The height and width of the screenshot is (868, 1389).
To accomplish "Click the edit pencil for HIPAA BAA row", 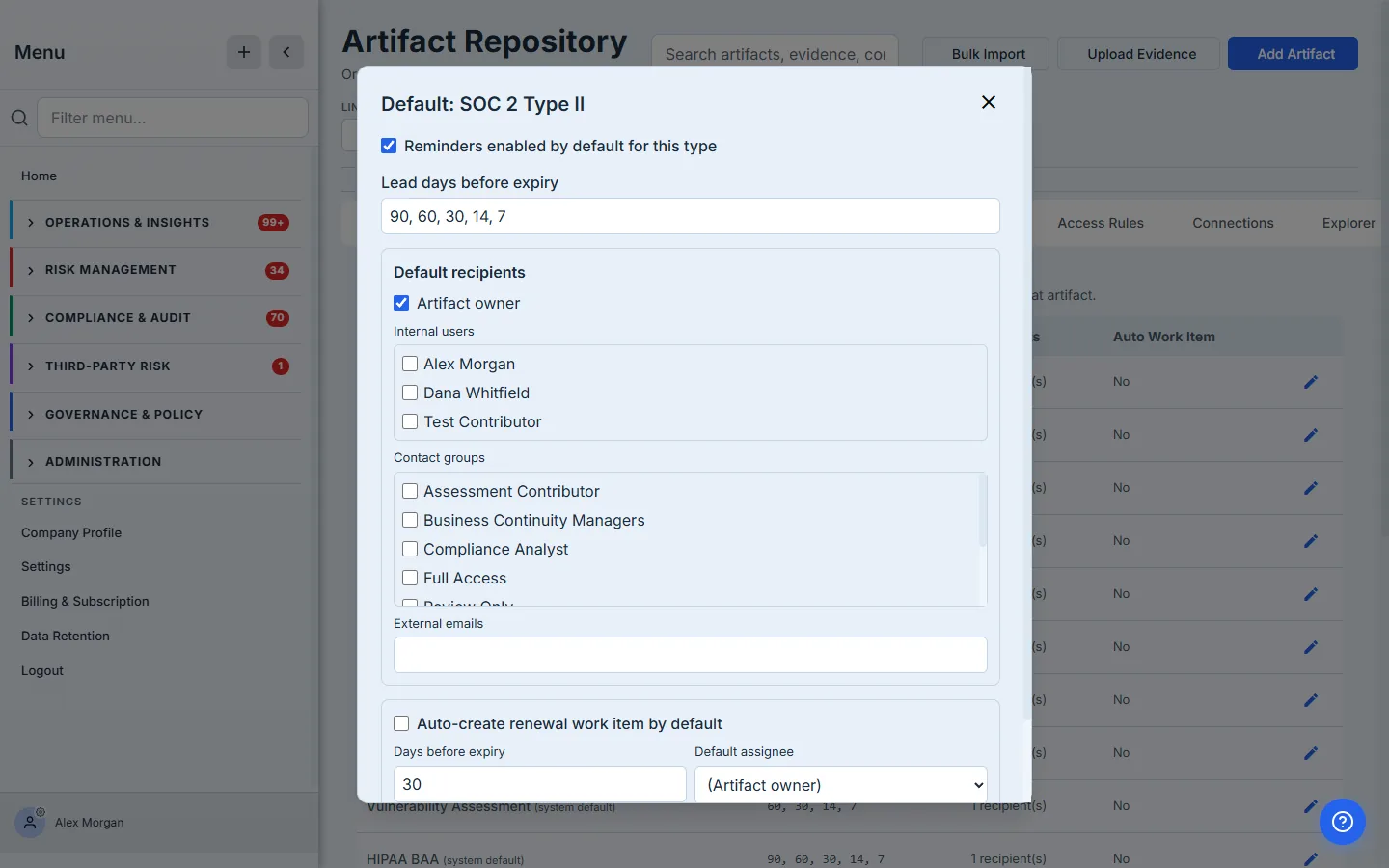I will click(x=1311, y=858).
